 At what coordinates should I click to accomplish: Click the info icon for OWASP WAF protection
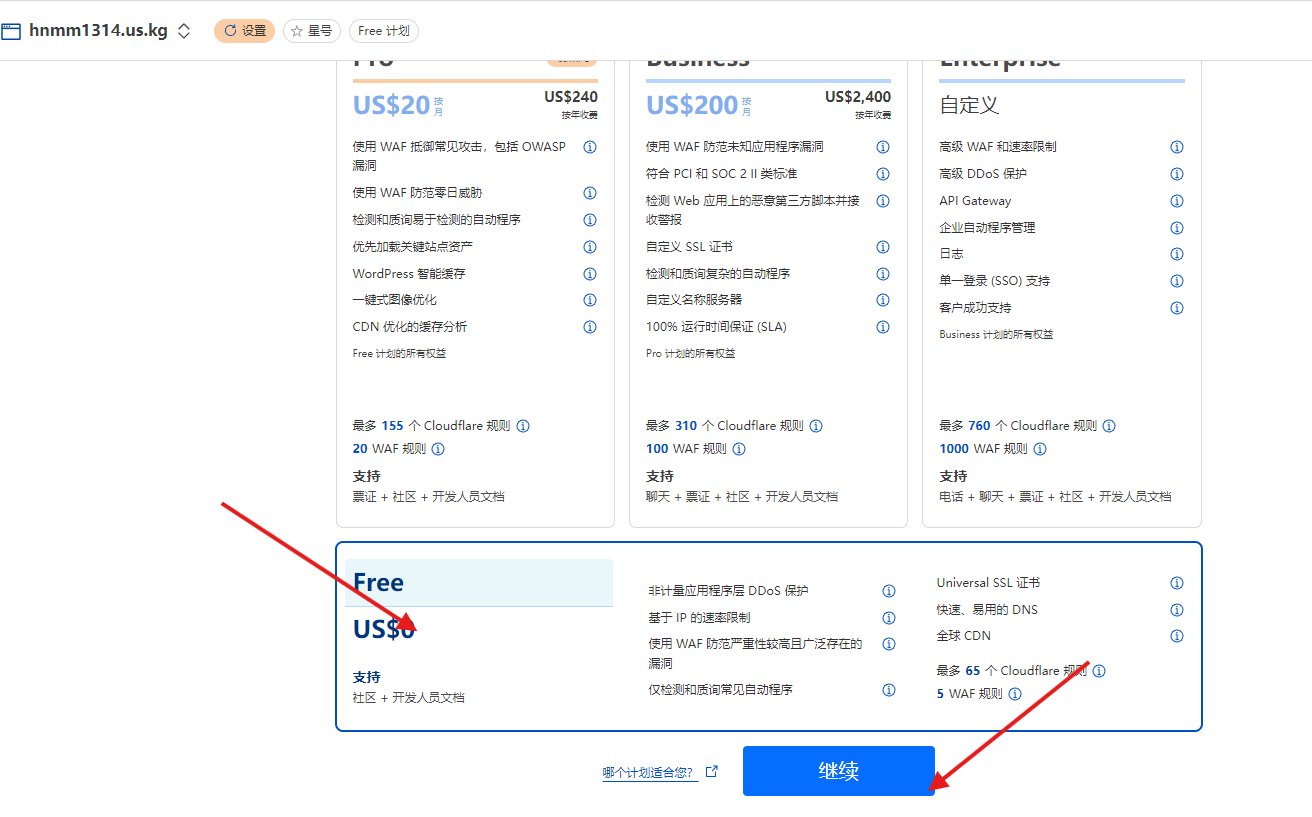[590, 147]
